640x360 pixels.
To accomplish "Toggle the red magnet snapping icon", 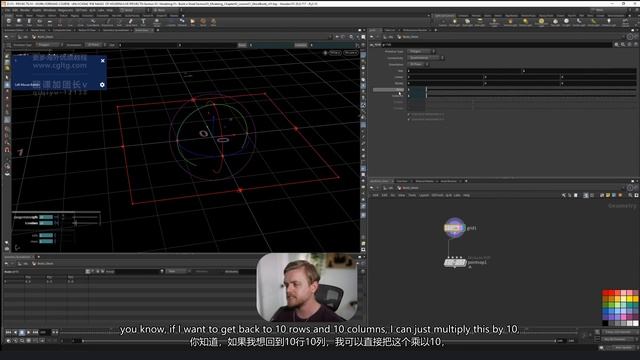I will (7, 150).
